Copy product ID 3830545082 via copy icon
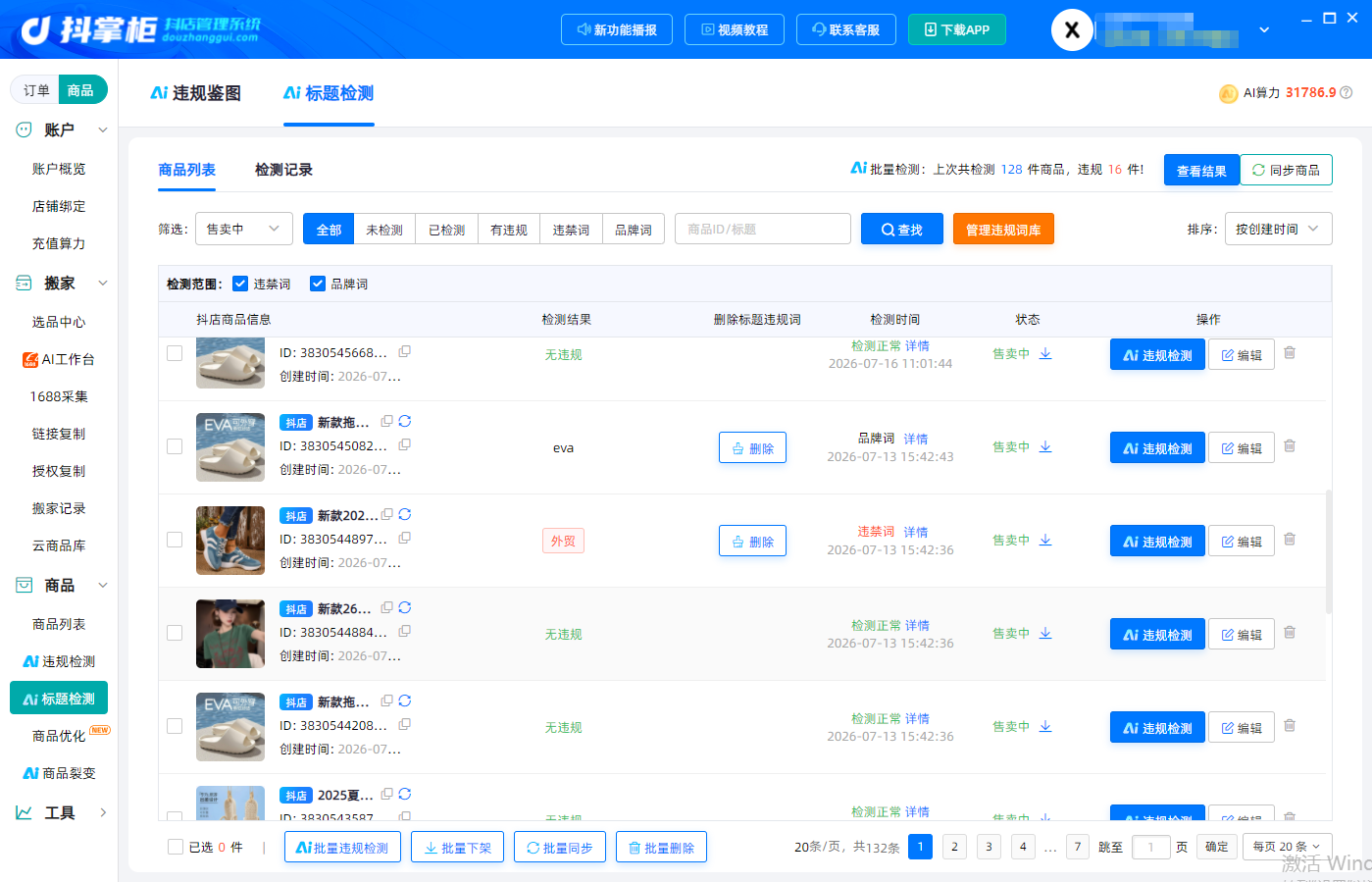 404,444
